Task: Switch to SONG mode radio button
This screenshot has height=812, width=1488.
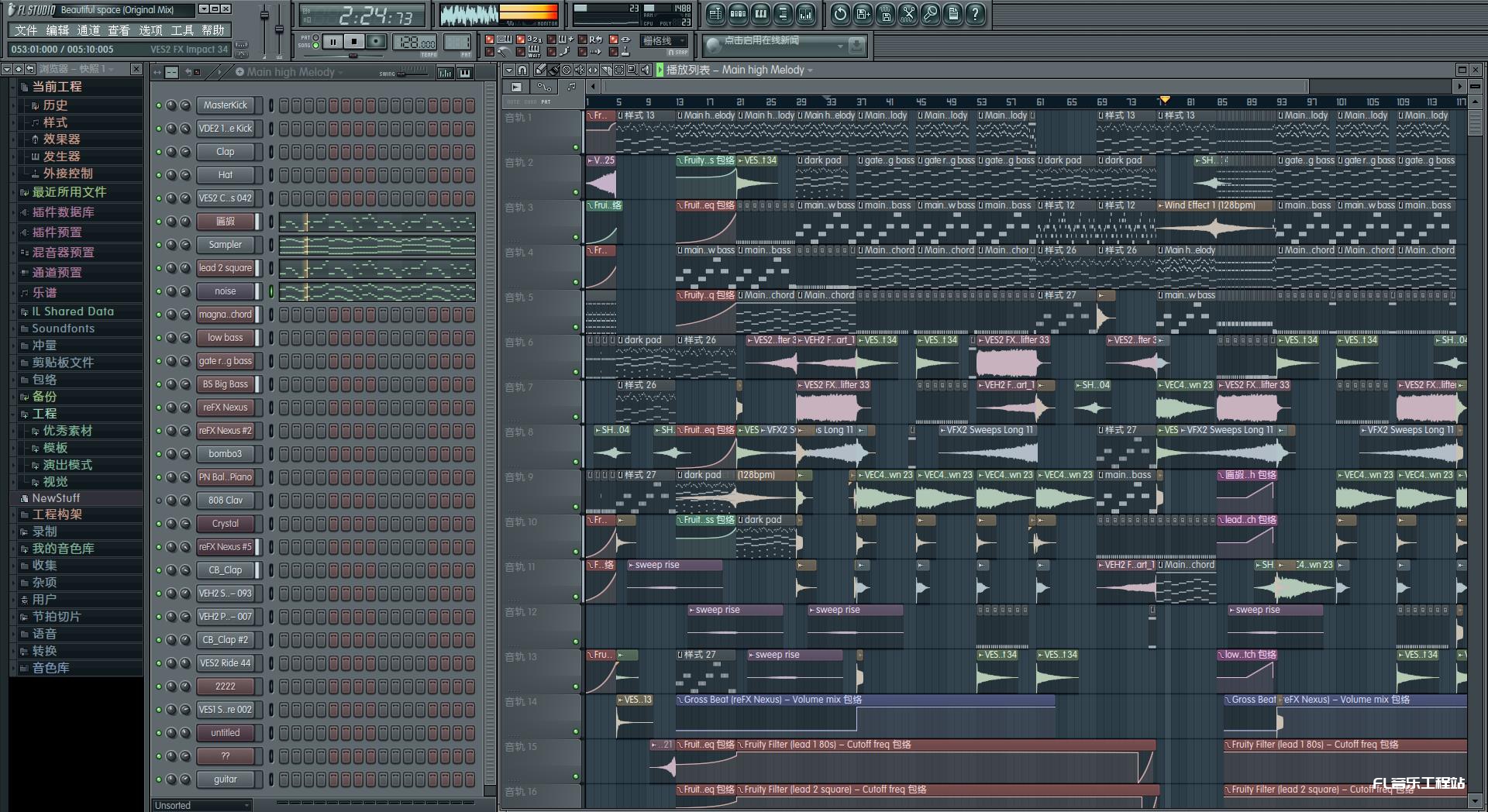Action: click(316, 45)
